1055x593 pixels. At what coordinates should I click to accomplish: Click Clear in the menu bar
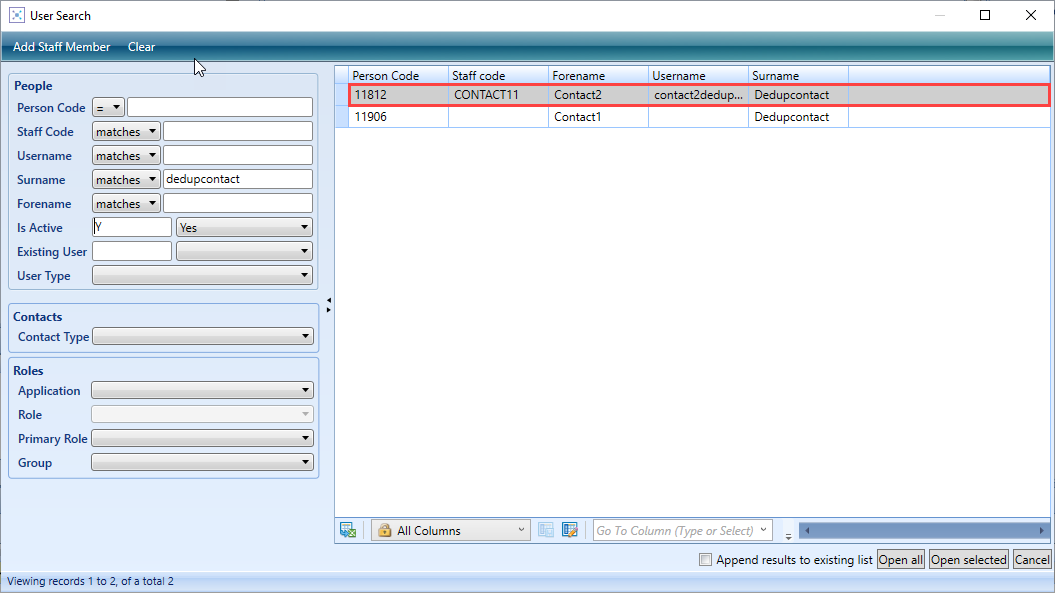tap(142, 47)
